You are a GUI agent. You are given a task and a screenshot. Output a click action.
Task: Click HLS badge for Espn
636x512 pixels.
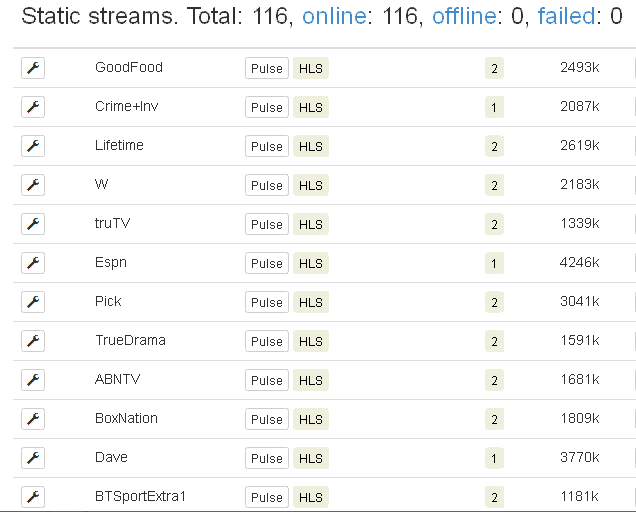coord(311,262)
